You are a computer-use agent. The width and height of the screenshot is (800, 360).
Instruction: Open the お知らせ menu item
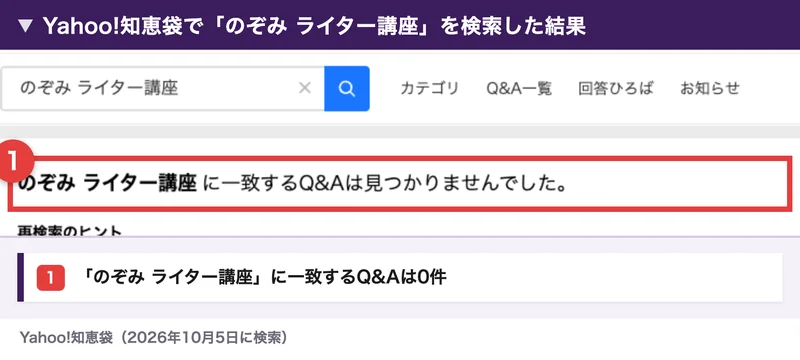point(710,89)
